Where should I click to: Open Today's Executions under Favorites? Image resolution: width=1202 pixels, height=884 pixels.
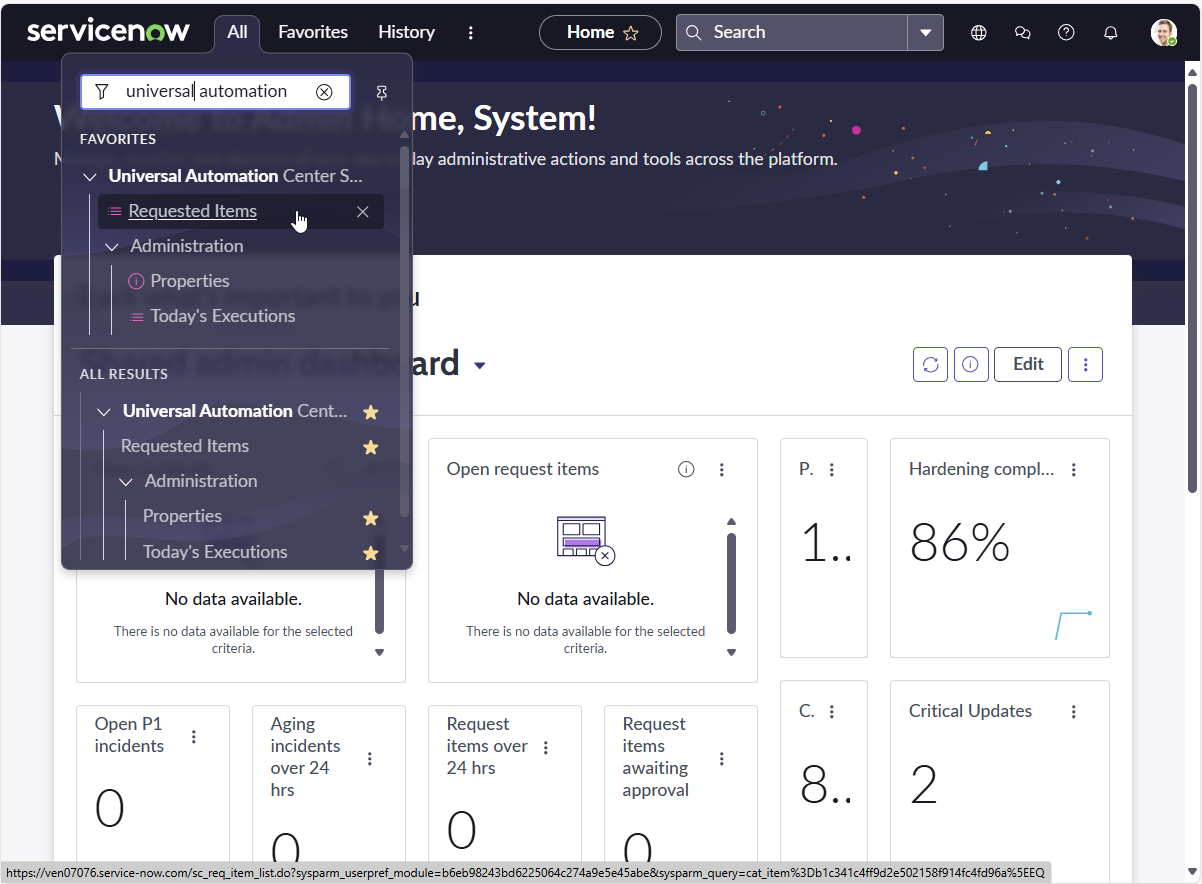[223, 316]
